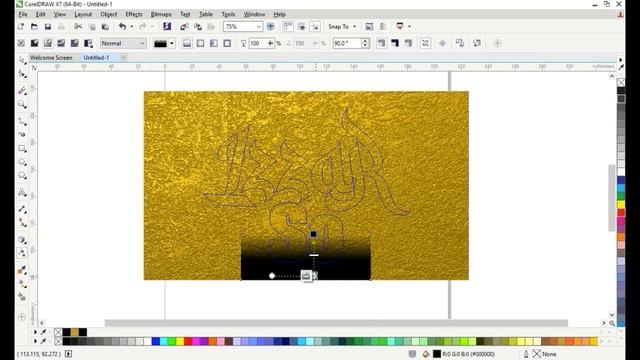Click the Cut scissors icon
The width and height of the screenshot is (640, 360).
click(78, 27)
